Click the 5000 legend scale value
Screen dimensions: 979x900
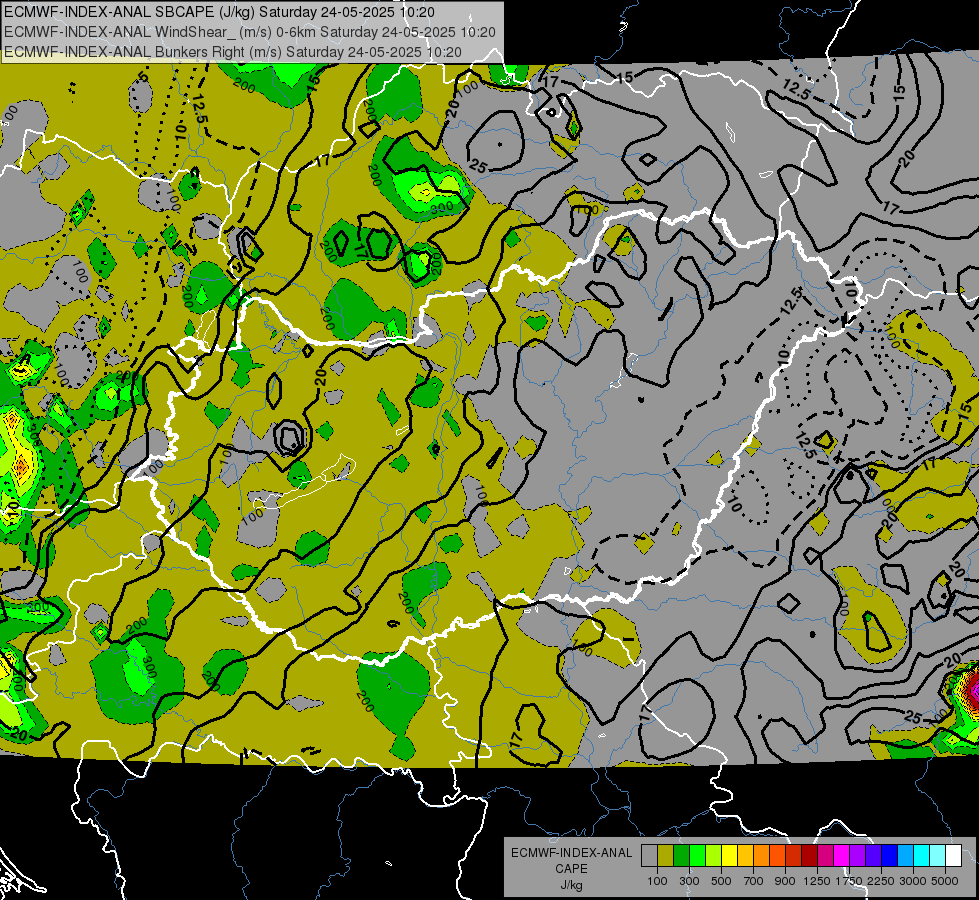(x=945, y=881)
